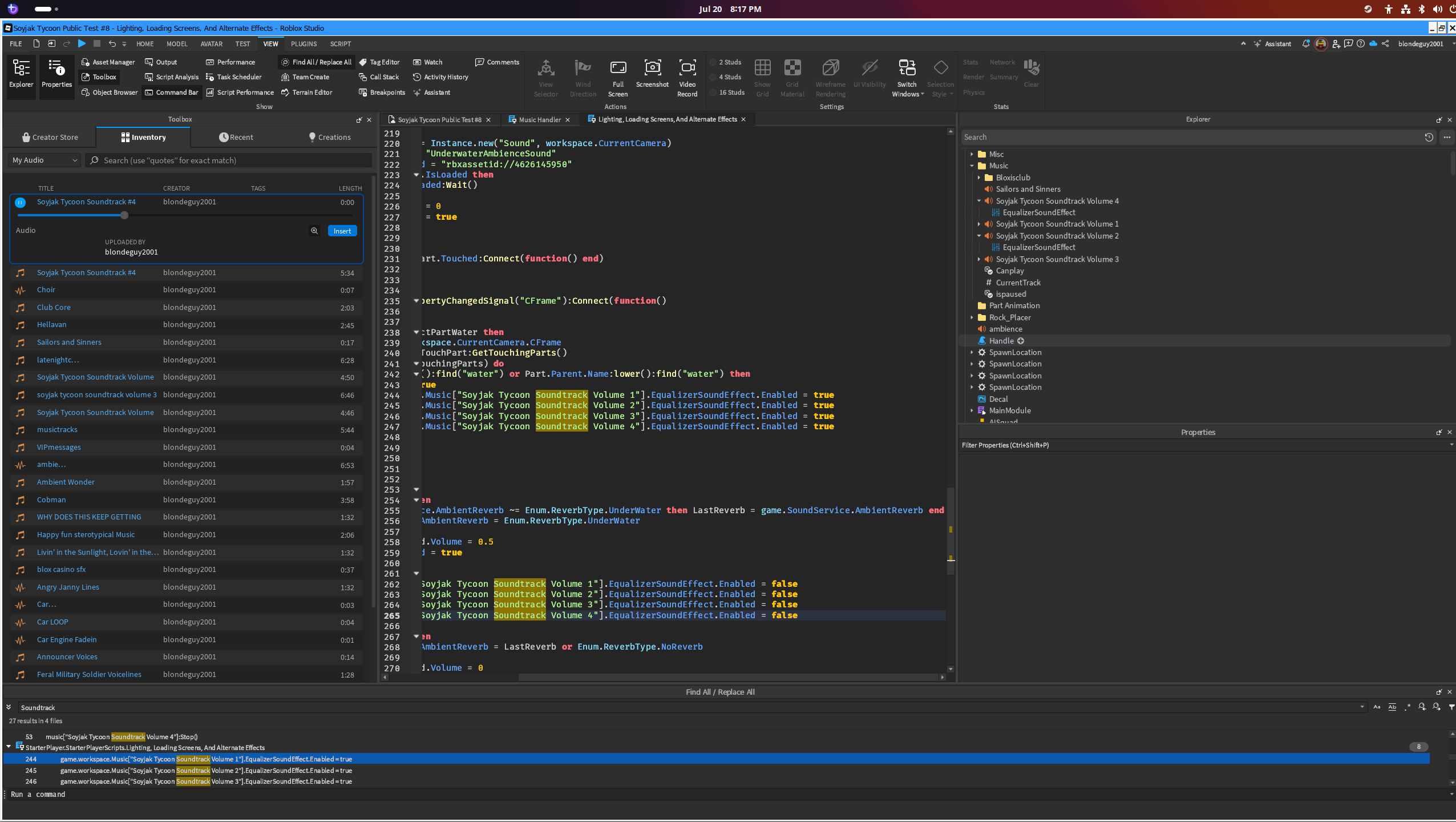Start Video Record
The height and width of the screenshot is (822, 1456).
coord(687,78)
